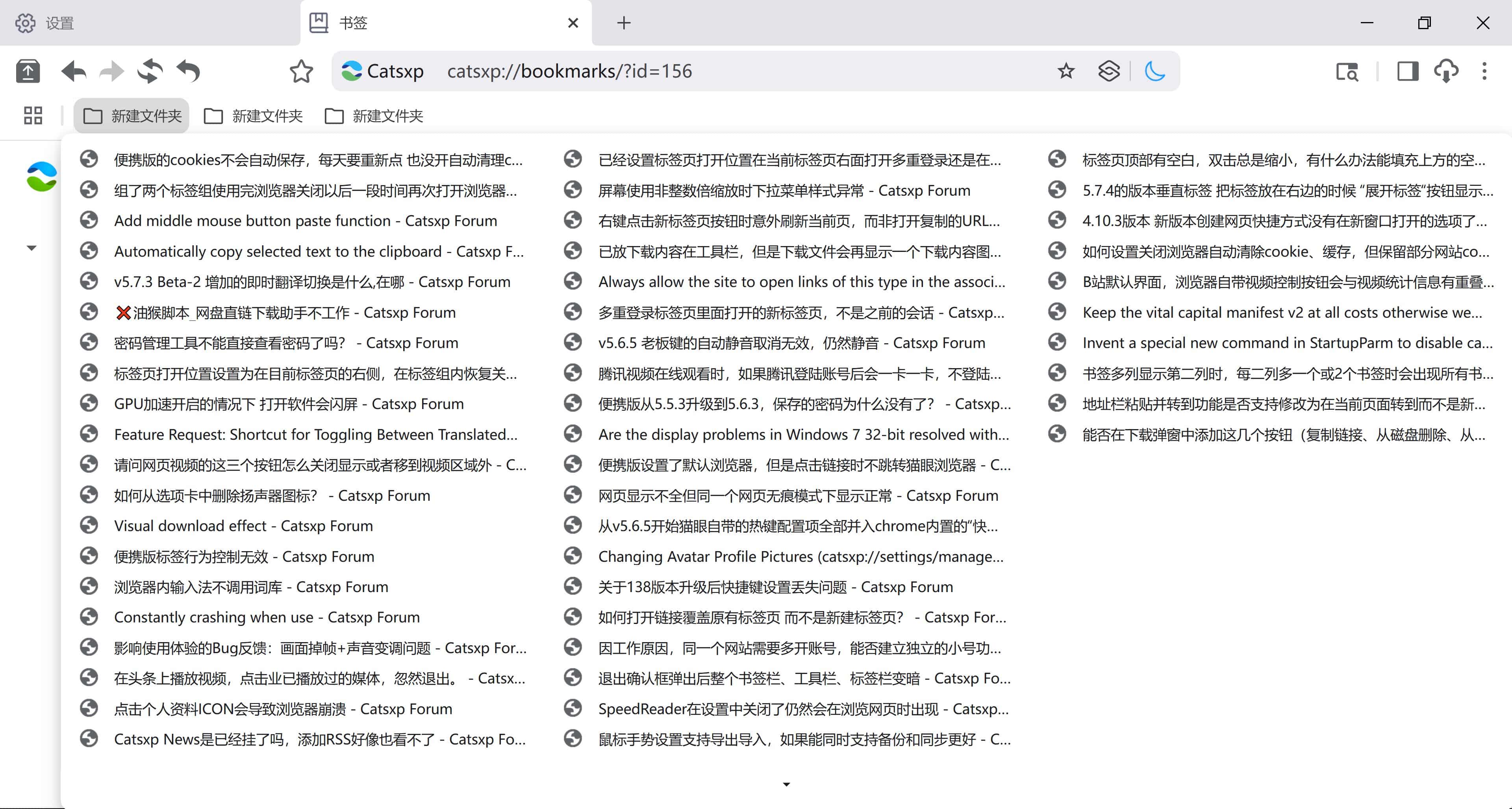The image size is (1512, 809).
Task: Open the apps grid icon in bookmarks bar
Action: coord(33,116)
